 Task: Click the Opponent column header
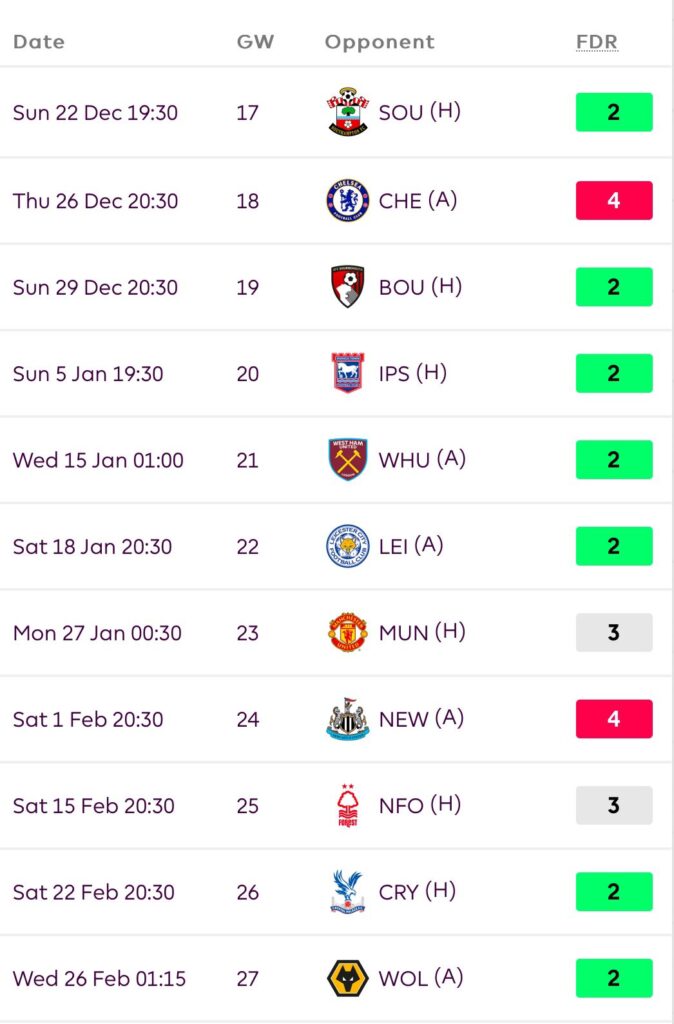[x=380, y=42]
